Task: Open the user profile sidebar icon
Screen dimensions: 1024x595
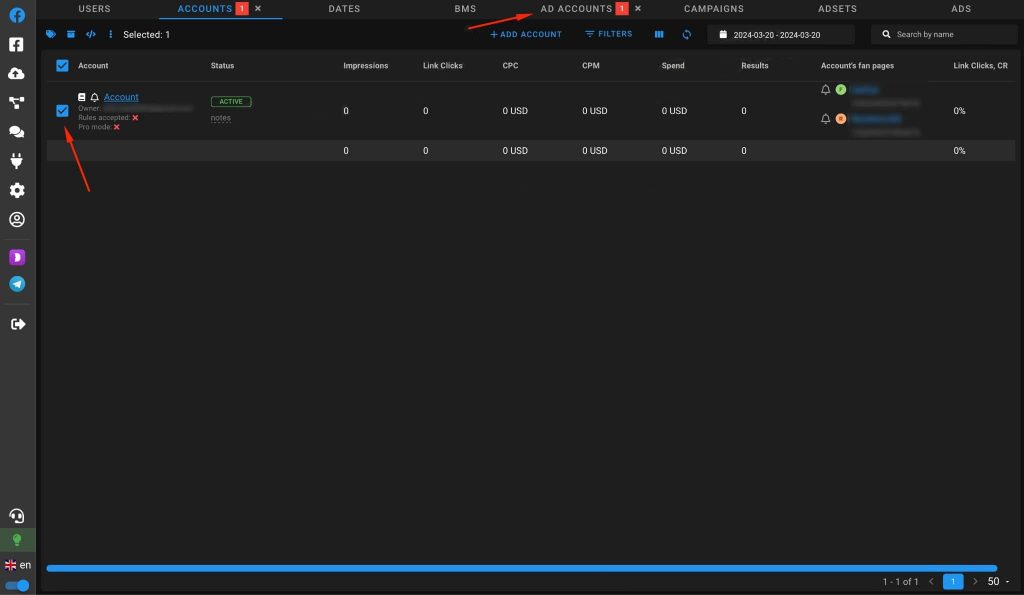Action: pyautogui.click(x=17, y=219)
